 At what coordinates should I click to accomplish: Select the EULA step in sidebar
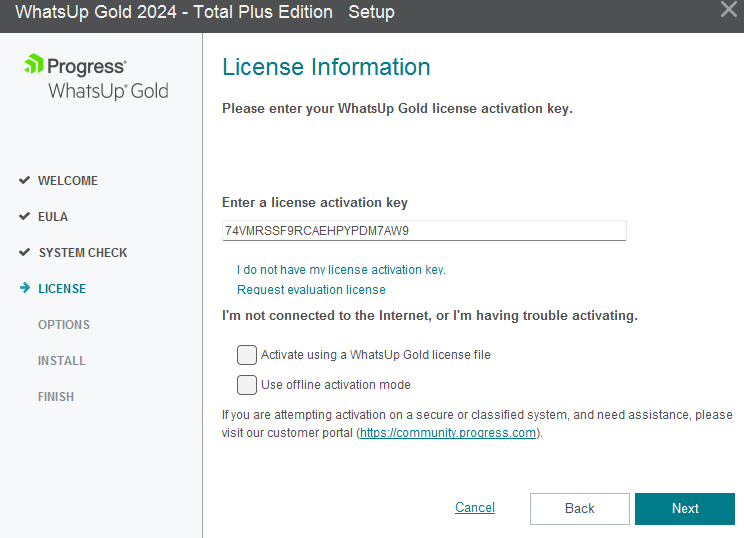(53, 217)
